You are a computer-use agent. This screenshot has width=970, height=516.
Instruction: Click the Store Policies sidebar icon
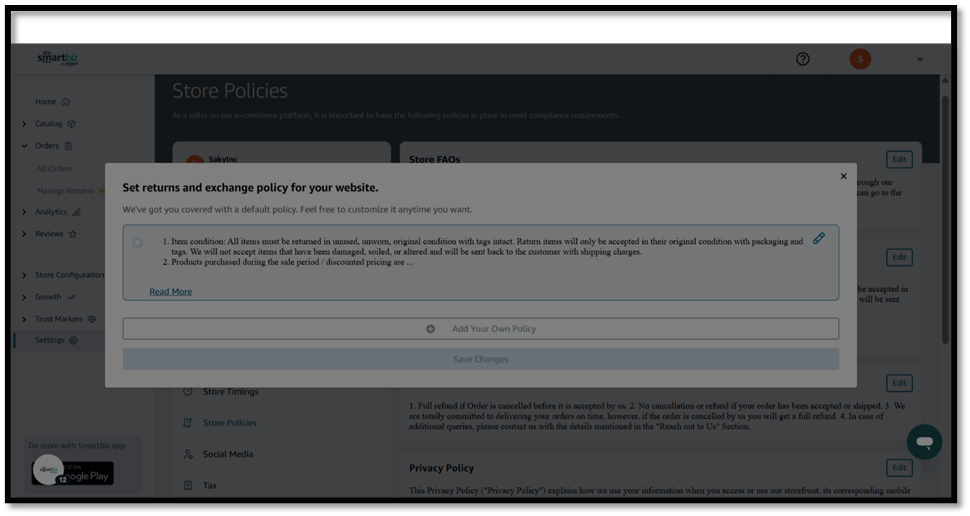(188, 423)
